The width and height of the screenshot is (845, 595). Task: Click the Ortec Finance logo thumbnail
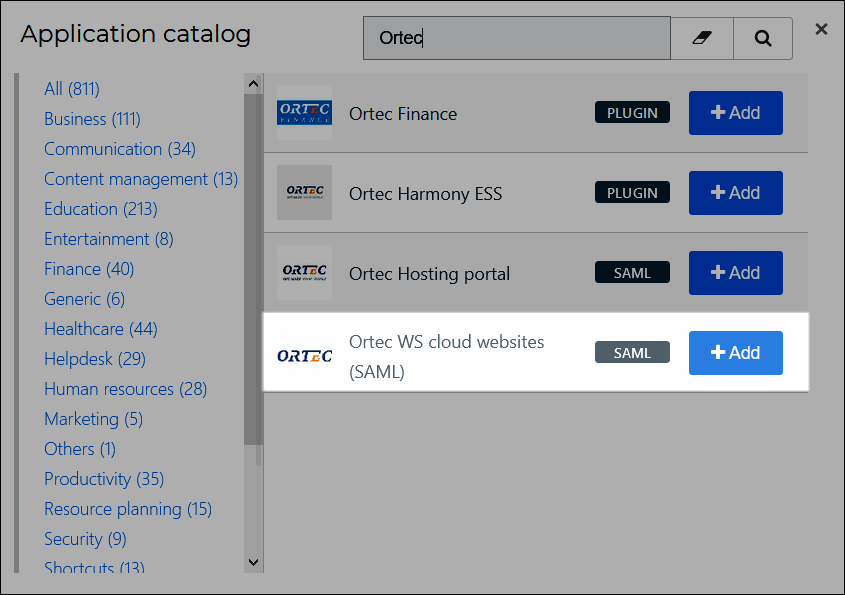(304, 113)
